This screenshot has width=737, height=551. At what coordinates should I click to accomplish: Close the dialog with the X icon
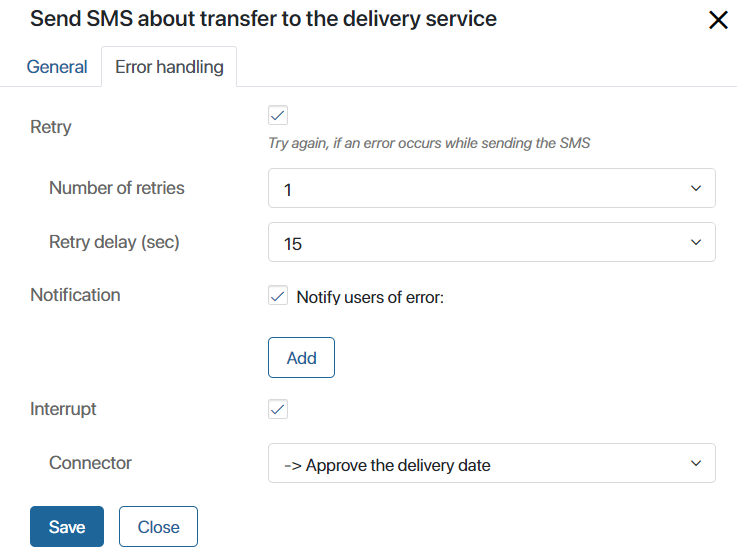[x=718, y=20]
